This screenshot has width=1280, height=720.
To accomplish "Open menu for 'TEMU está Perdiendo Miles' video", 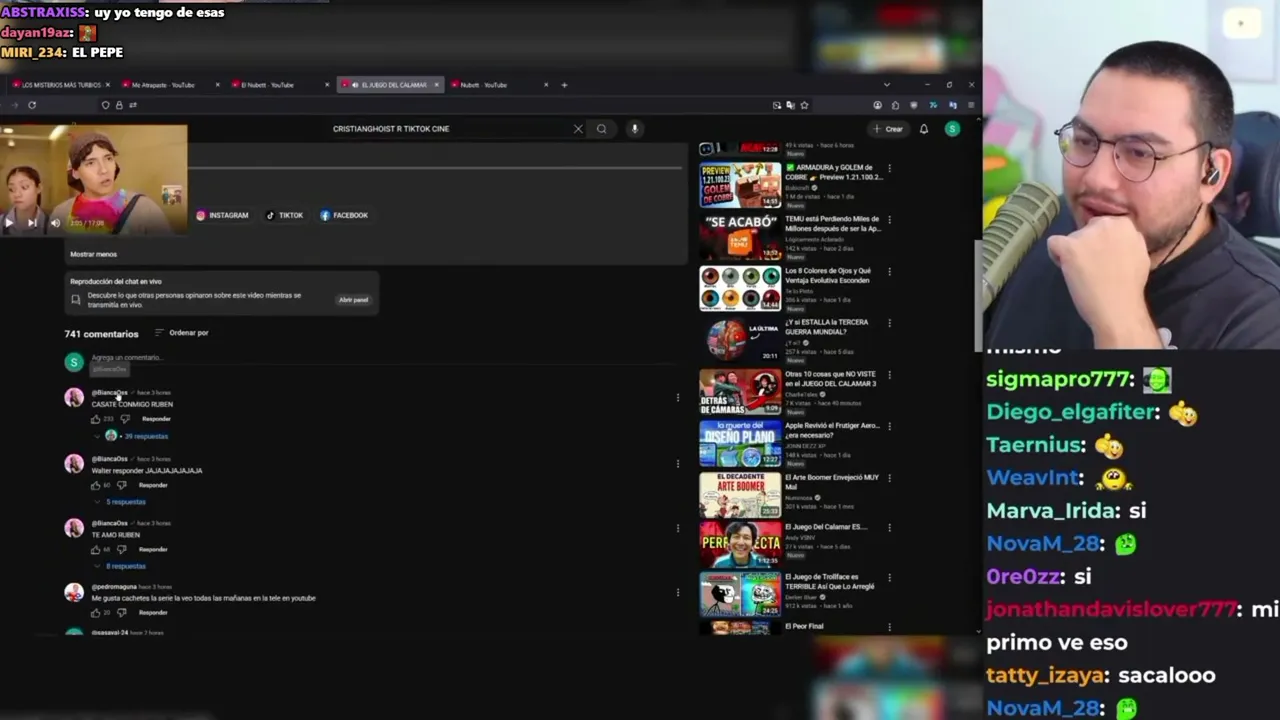I will pyautogui.click(x=889, y=220).
